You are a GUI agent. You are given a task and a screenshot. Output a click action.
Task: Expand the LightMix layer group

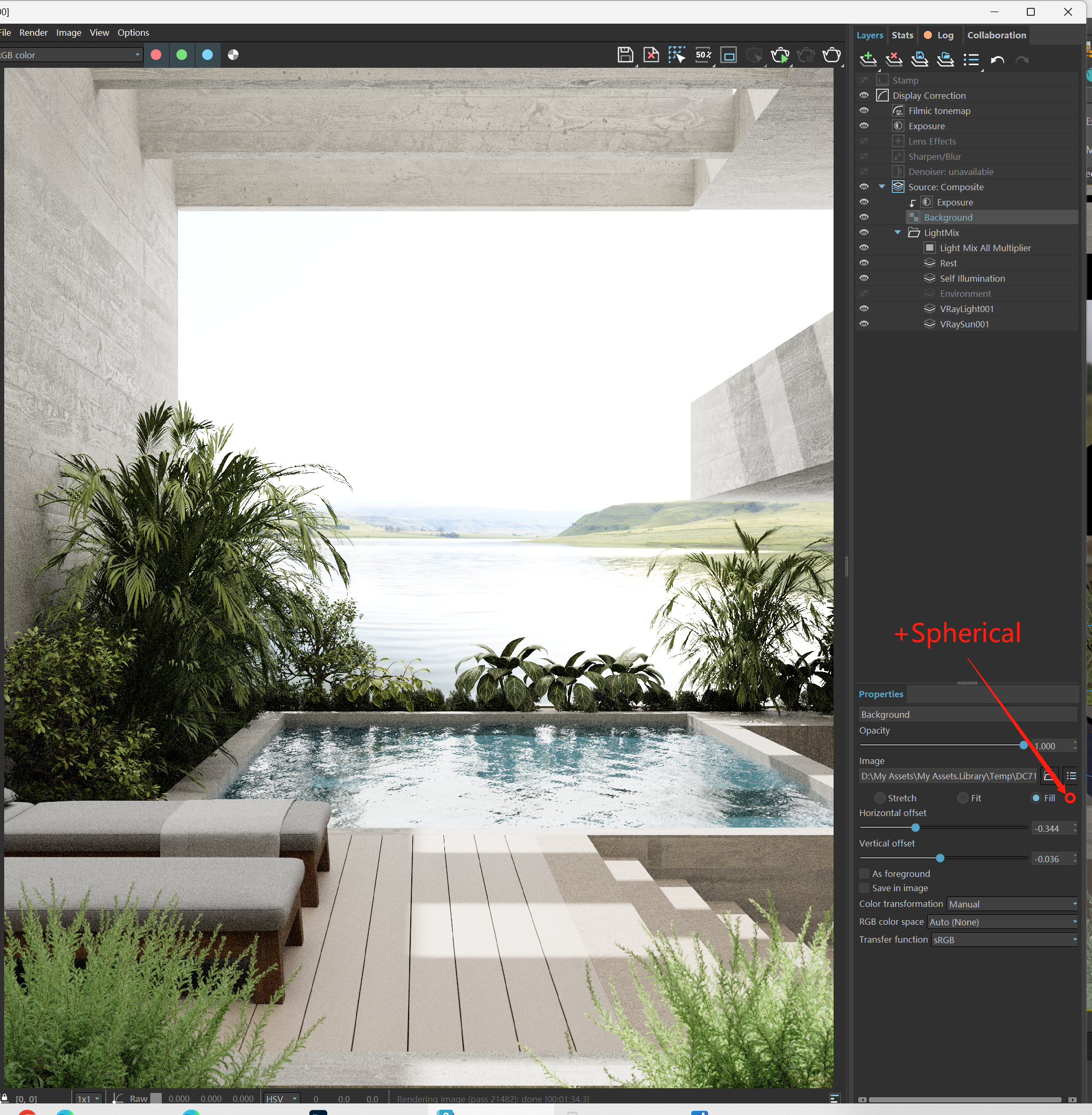(896, 232)
